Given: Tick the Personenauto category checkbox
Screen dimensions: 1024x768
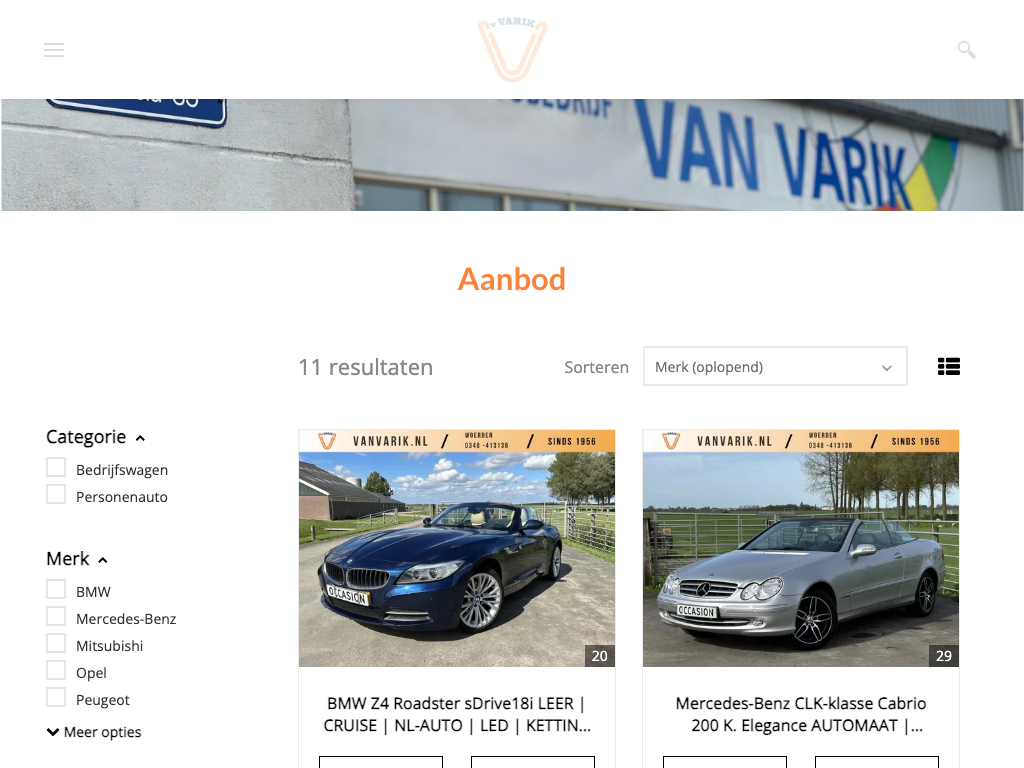Looking at the screenshot, I should (x=56, y=494).
